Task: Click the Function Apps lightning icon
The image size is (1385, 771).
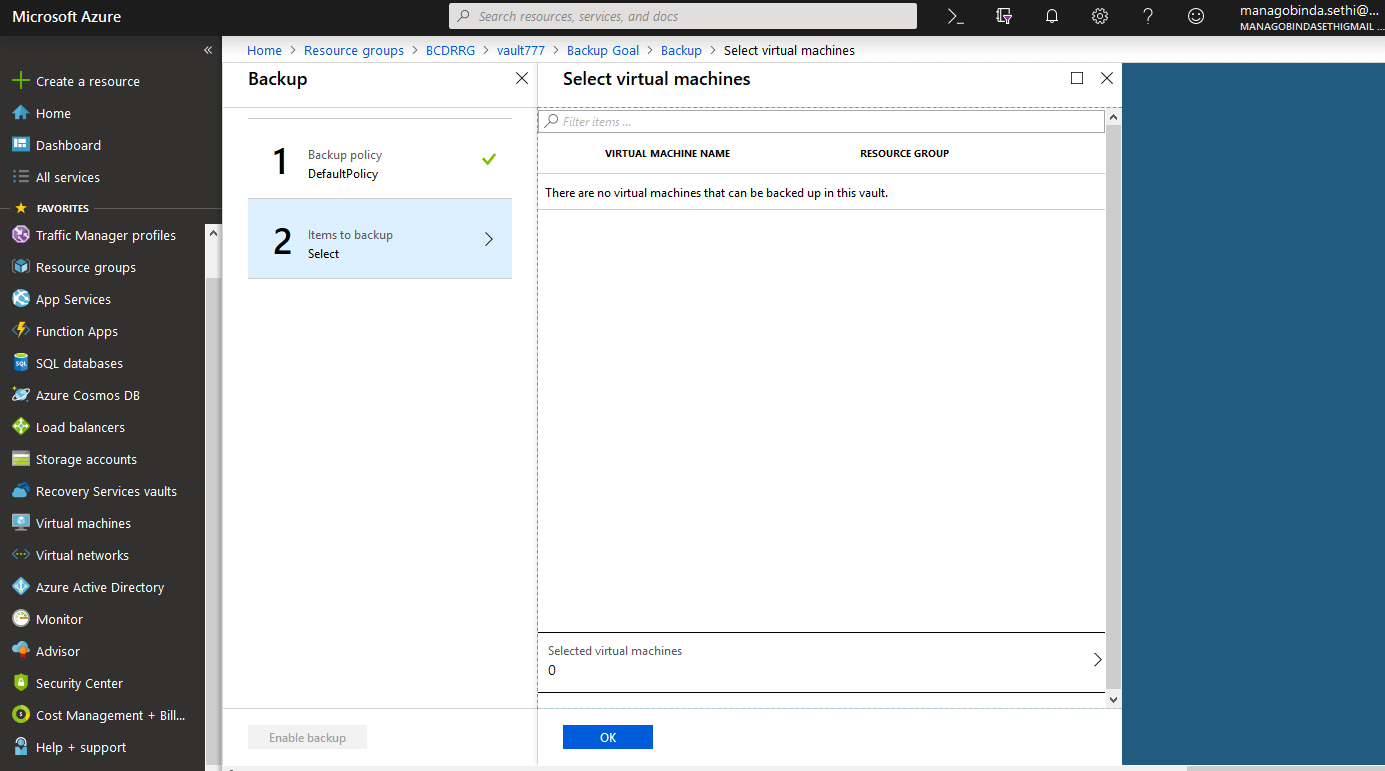Action: pos(20,331)
